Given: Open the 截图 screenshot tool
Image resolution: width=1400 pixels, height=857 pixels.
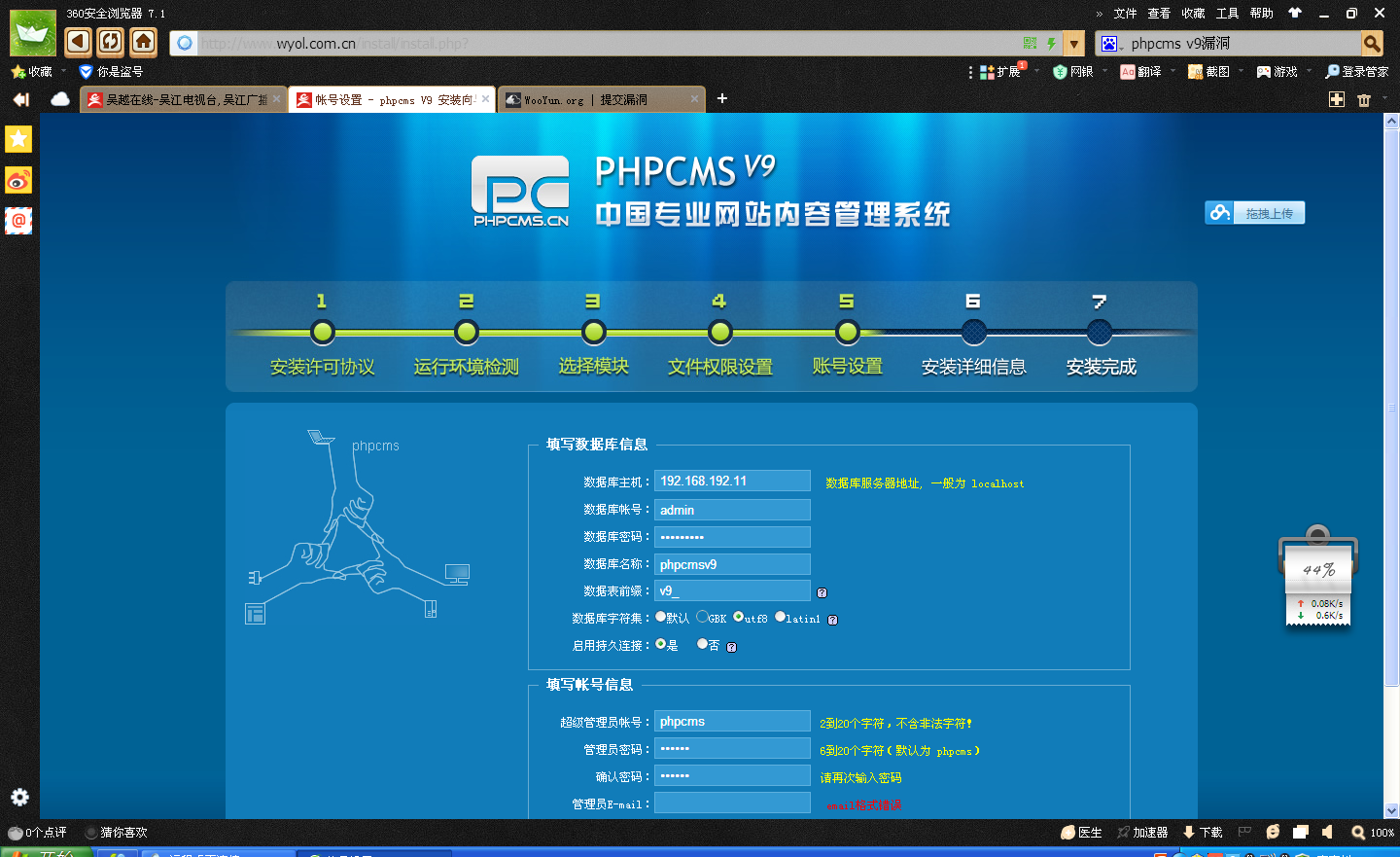Looking at the screenshot, I should [1208, 72].
